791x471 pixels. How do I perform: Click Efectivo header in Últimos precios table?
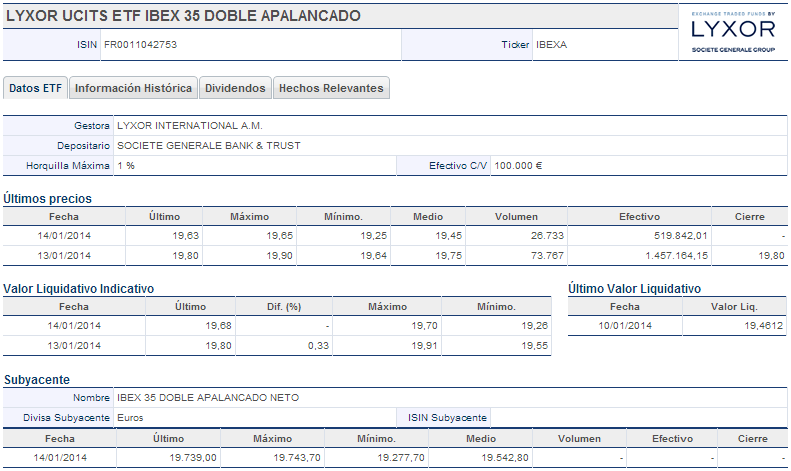click(x=639, y=216)
